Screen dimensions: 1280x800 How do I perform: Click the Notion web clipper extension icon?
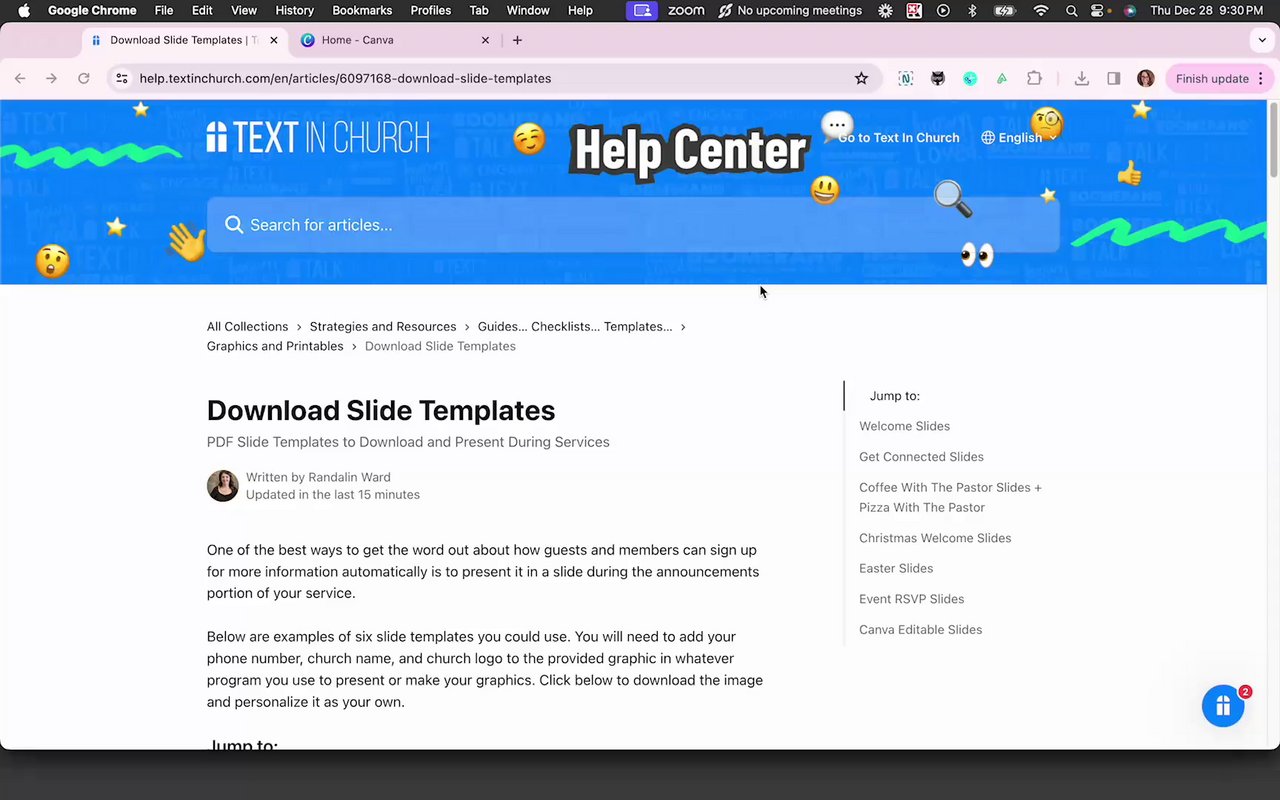[x=906, y=78]
